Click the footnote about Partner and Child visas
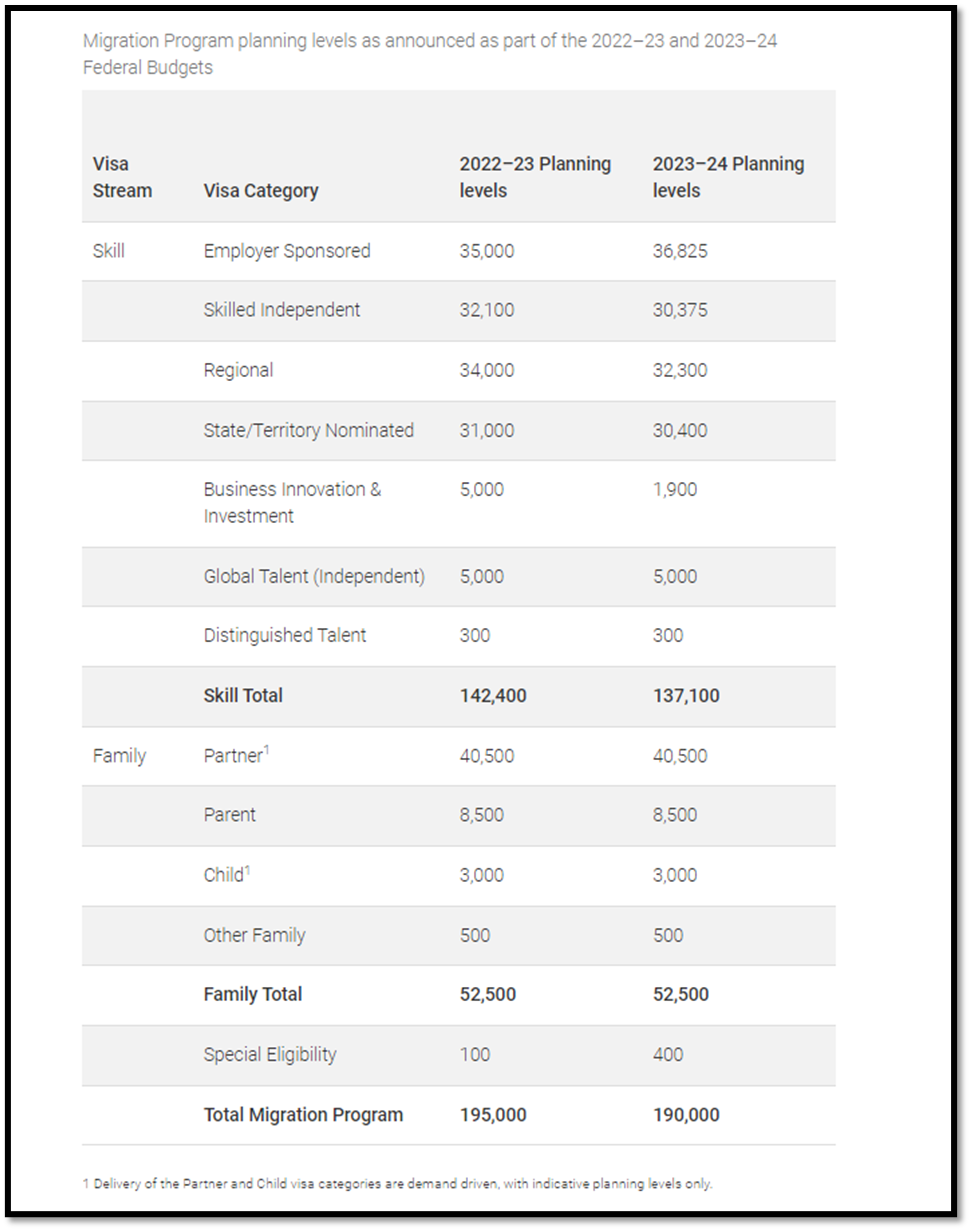This screenshot has width=970, height=1230. (x=398, y=1184)
